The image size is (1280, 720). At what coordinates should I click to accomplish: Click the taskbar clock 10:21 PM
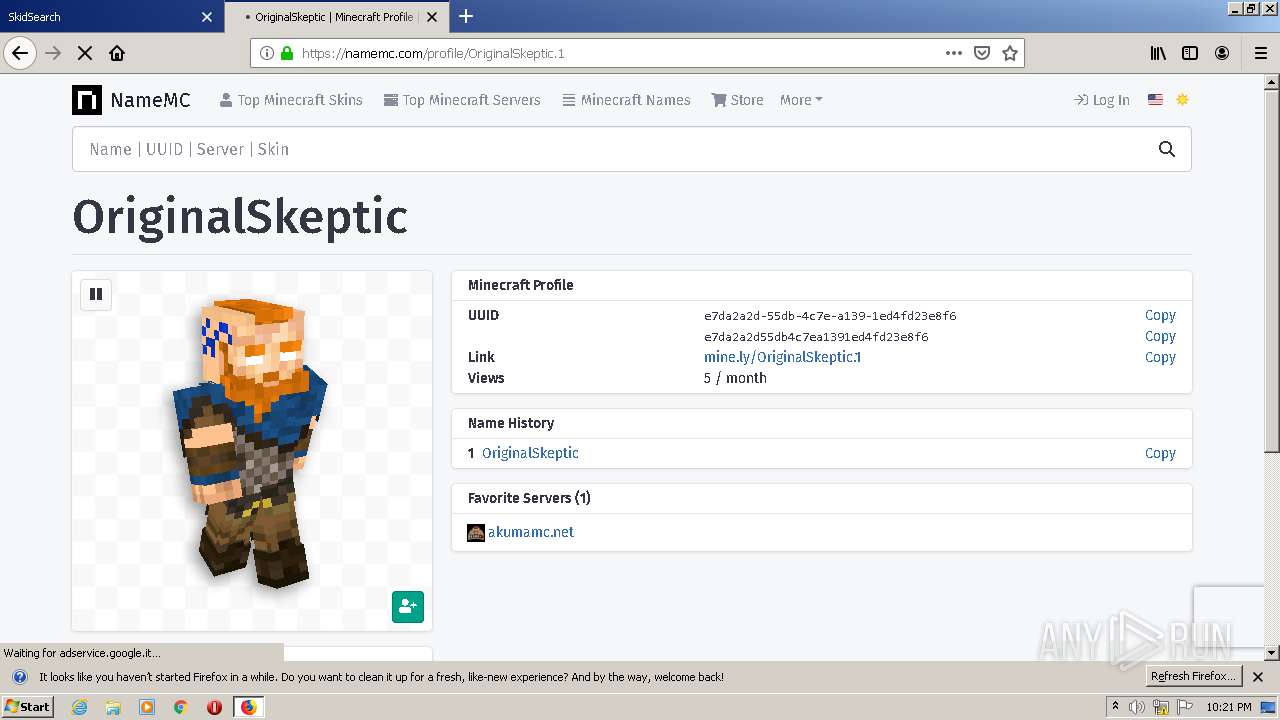pos(1229,707)
